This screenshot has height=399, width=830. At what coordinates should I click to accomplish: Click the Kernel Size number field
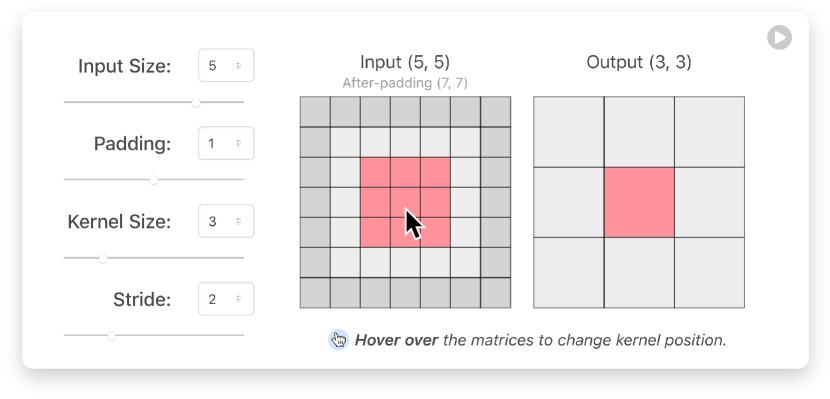[226, 221]
